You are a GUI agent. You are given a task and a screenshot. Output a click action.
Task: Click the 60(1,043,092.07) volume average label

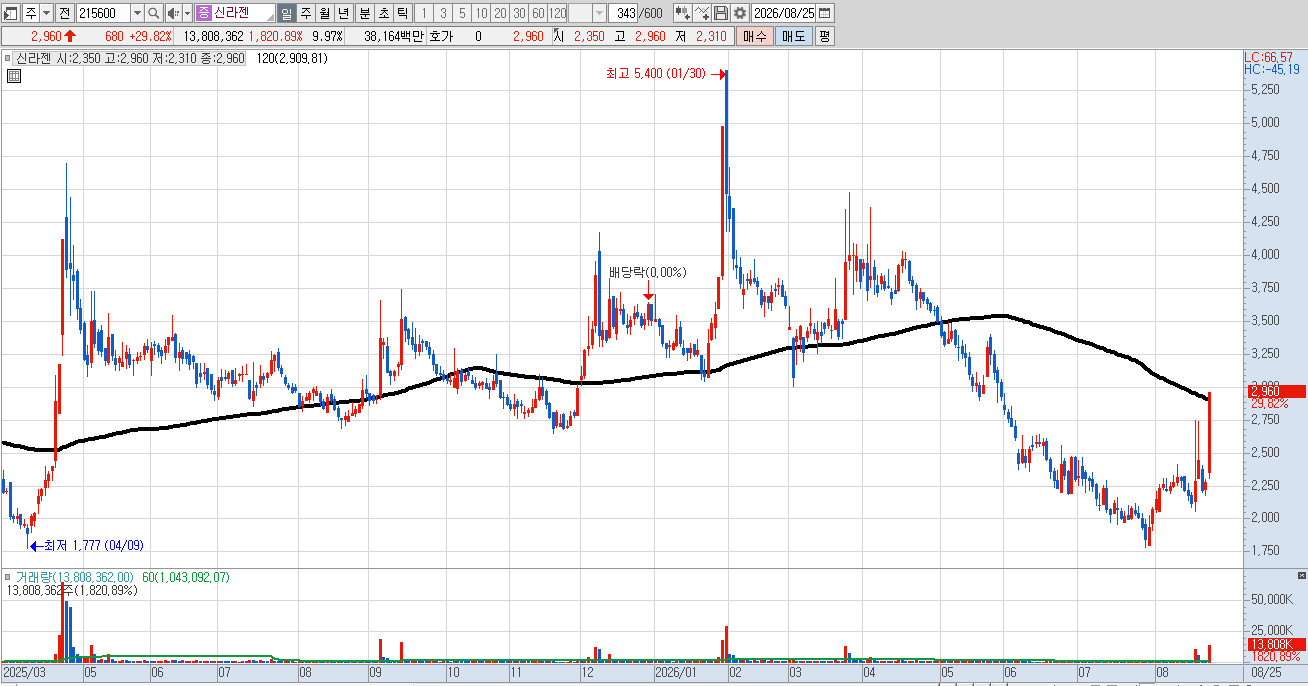pyautogui.click(x=186, y=577)
